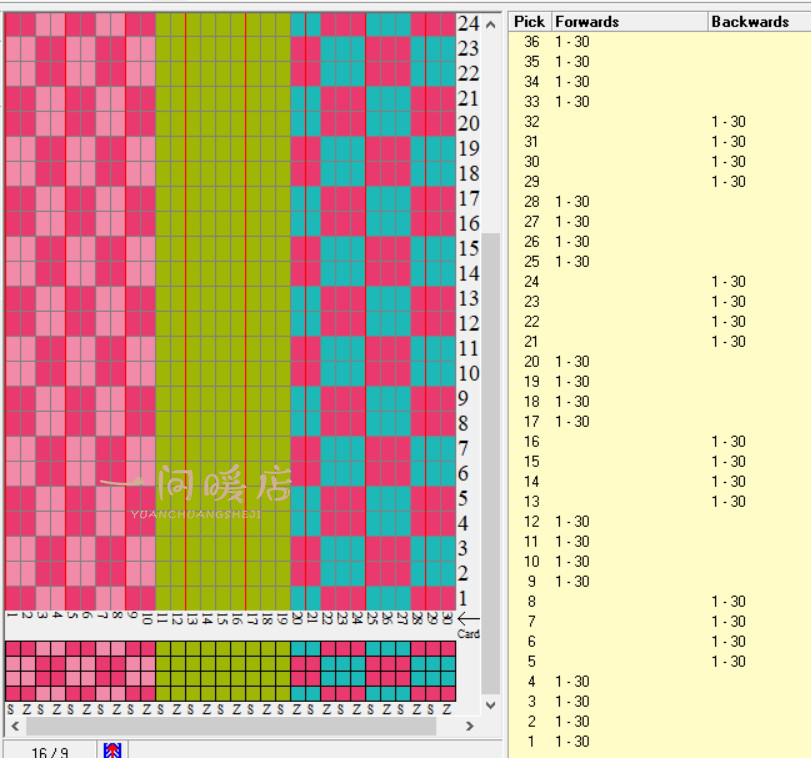Select pick 20 Forwards entry '1 - 30'
Viewport: 811px width, 758px height.
click(572, 362)
